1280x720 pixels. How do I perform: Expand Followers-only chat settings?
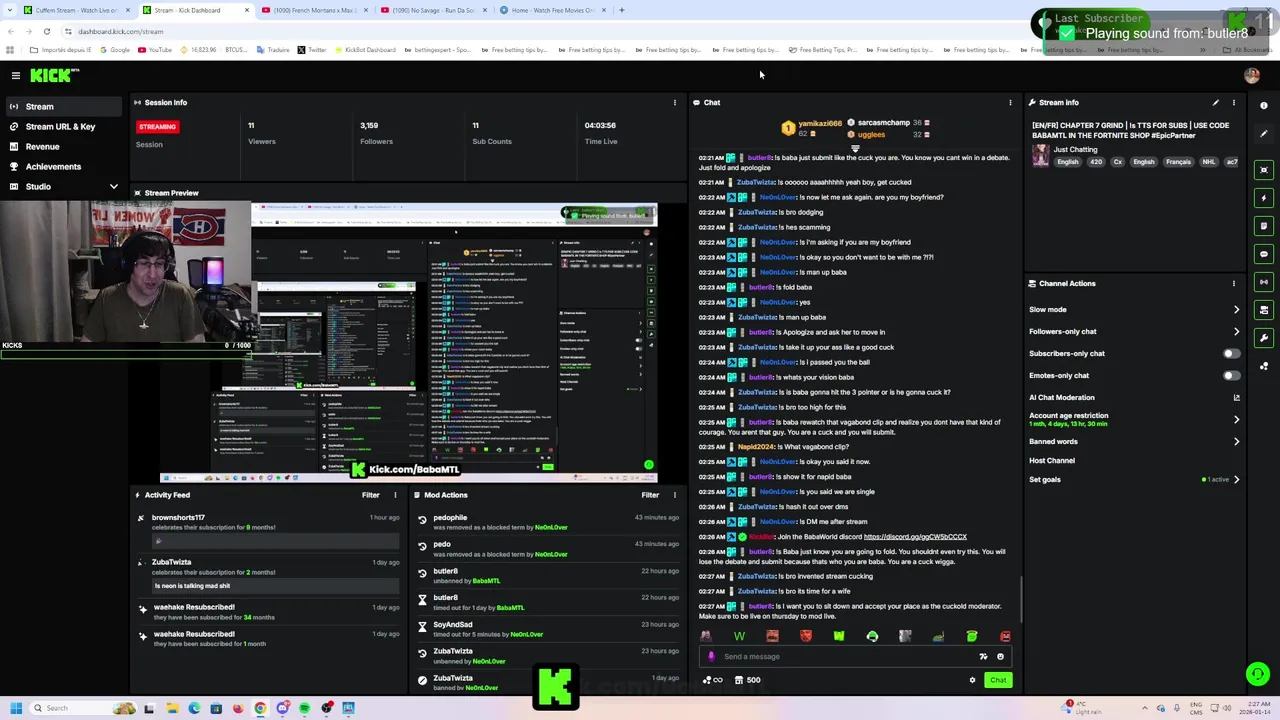[1236, 331]
